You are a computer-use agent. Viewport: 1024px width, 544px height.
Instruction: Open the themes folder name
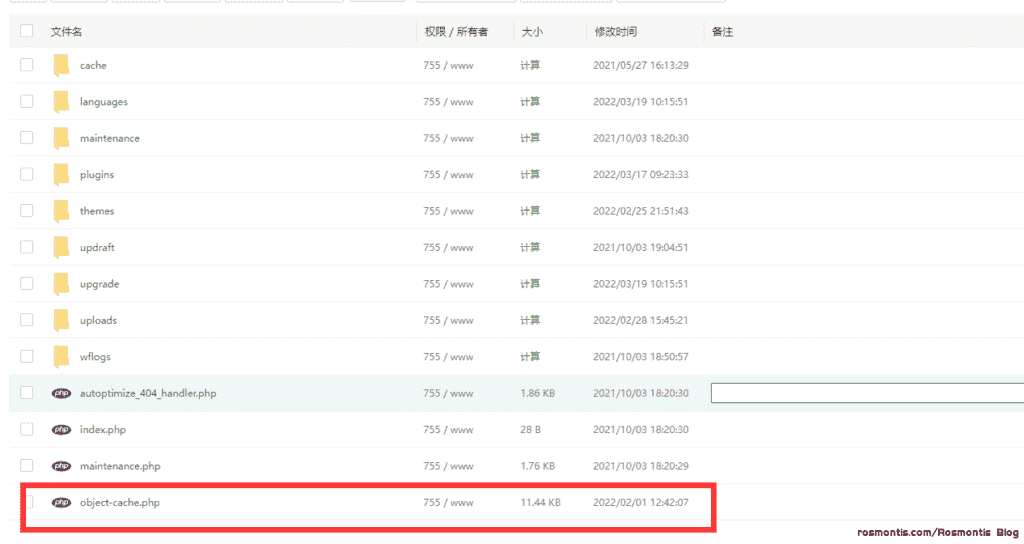[97, 211]
